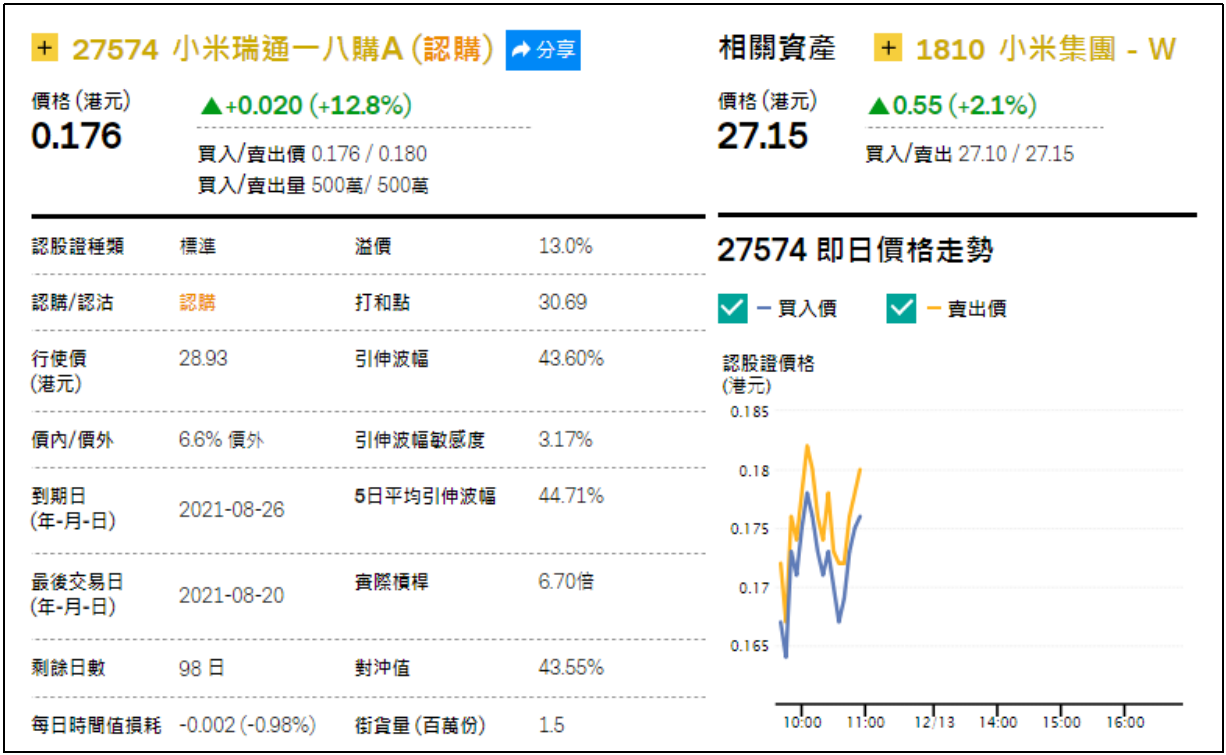
Task: Click the 5-day average value 44.71%
Action: point(571,496)
